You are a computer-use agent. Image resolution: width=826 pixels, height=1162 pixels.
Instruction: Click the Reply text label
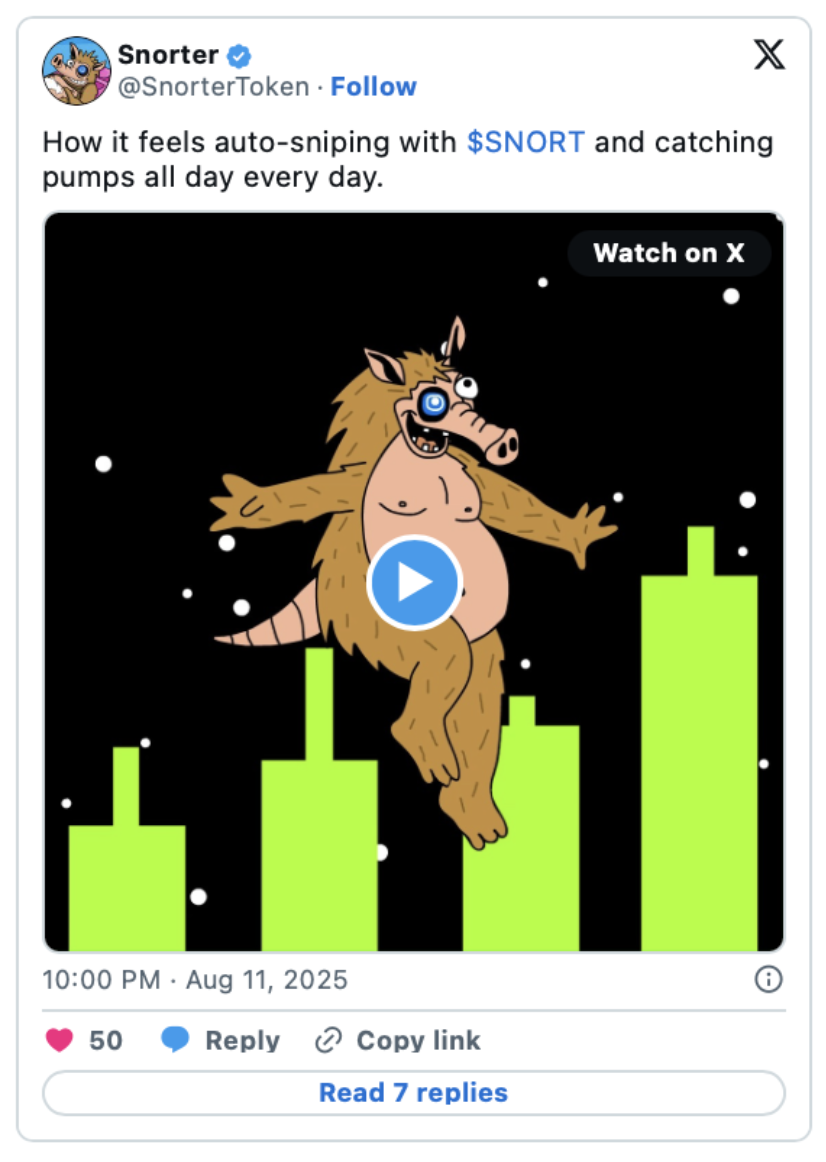(x=242, y=1040)
